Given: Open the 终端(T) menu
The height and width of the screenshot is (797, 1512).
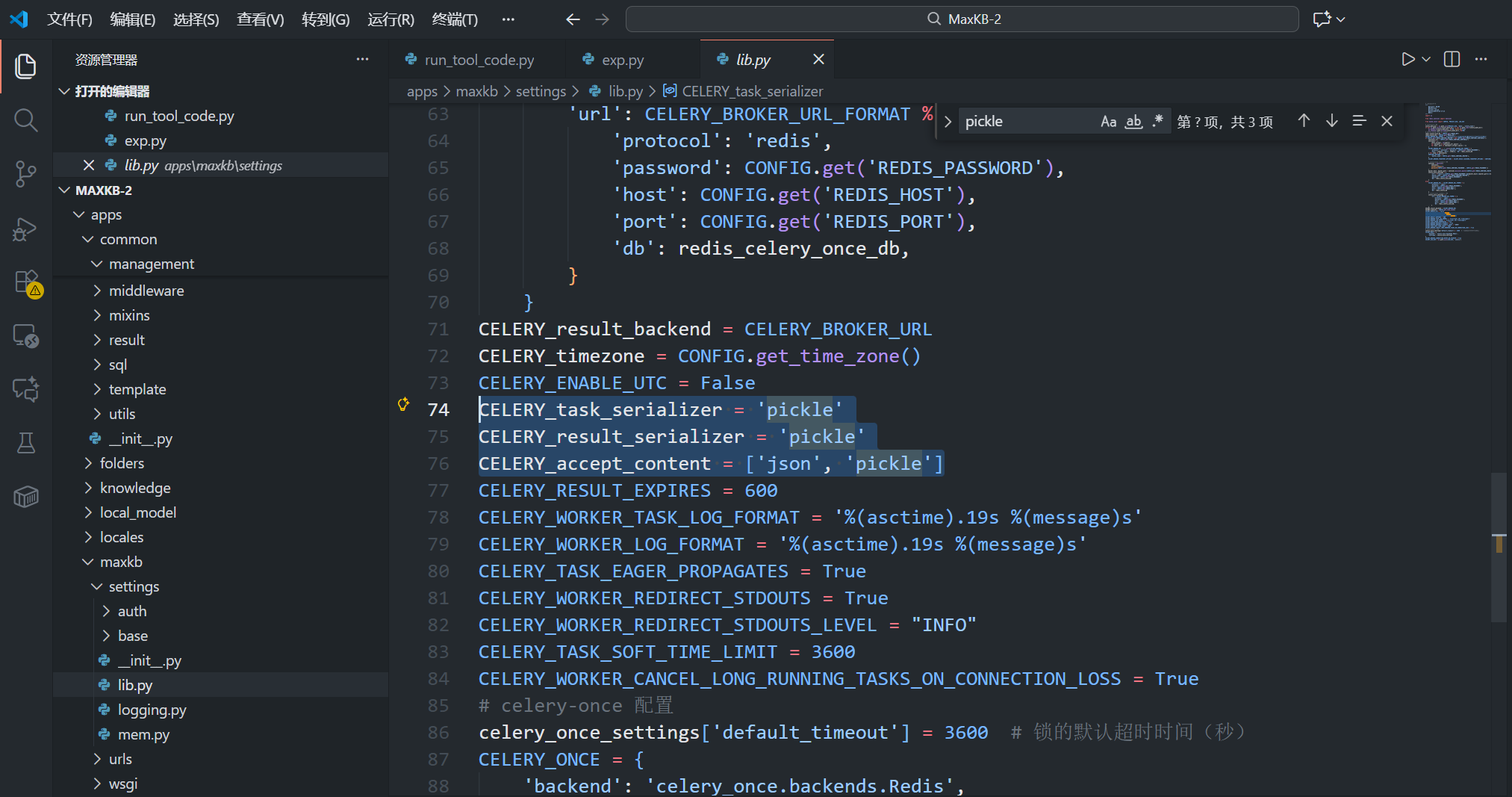Looking at the screenshot, I should [x=454, y=19].
